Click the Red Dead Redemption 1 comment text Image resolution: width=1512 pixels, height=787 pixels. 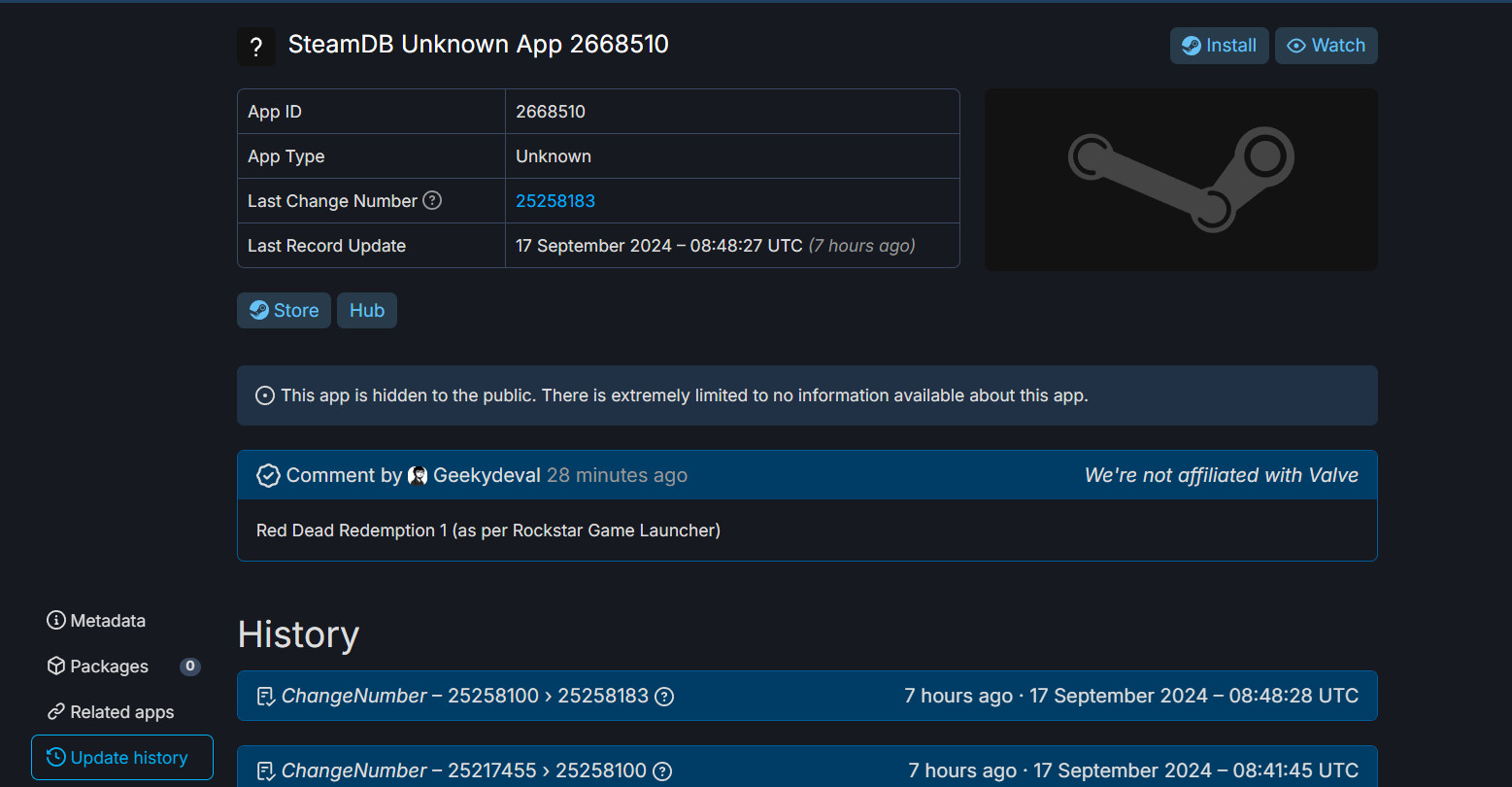pos(488,530)
